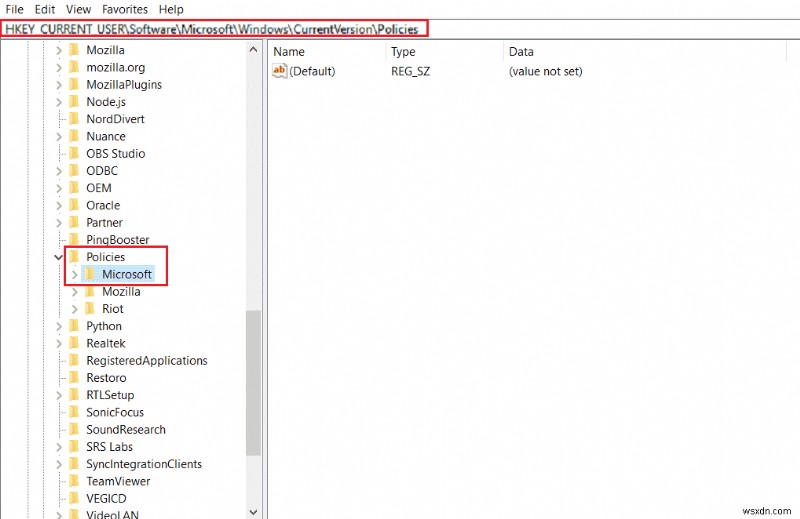Open the Edit menu
Image resolution: width=800 pixels, height=519 pixels.
point(45,9)
